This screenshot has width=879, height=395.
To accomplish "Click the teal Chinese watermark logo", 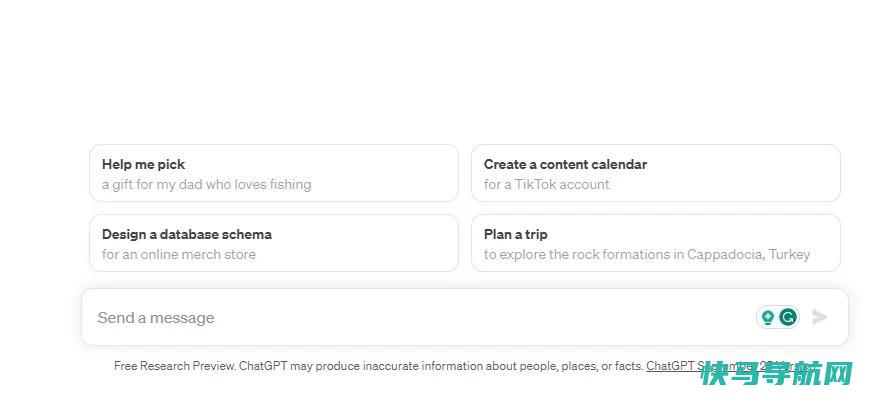I will coord(776,374).
